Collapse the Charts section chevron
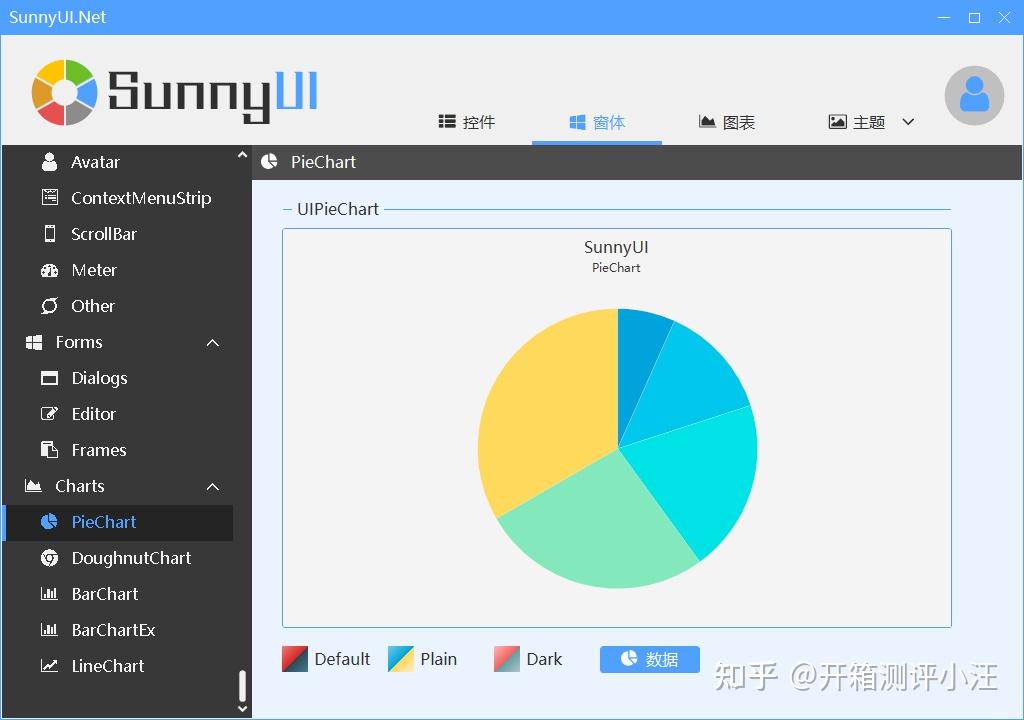Viewport: 1024px width, 720px height. click(x=213, y=486)
